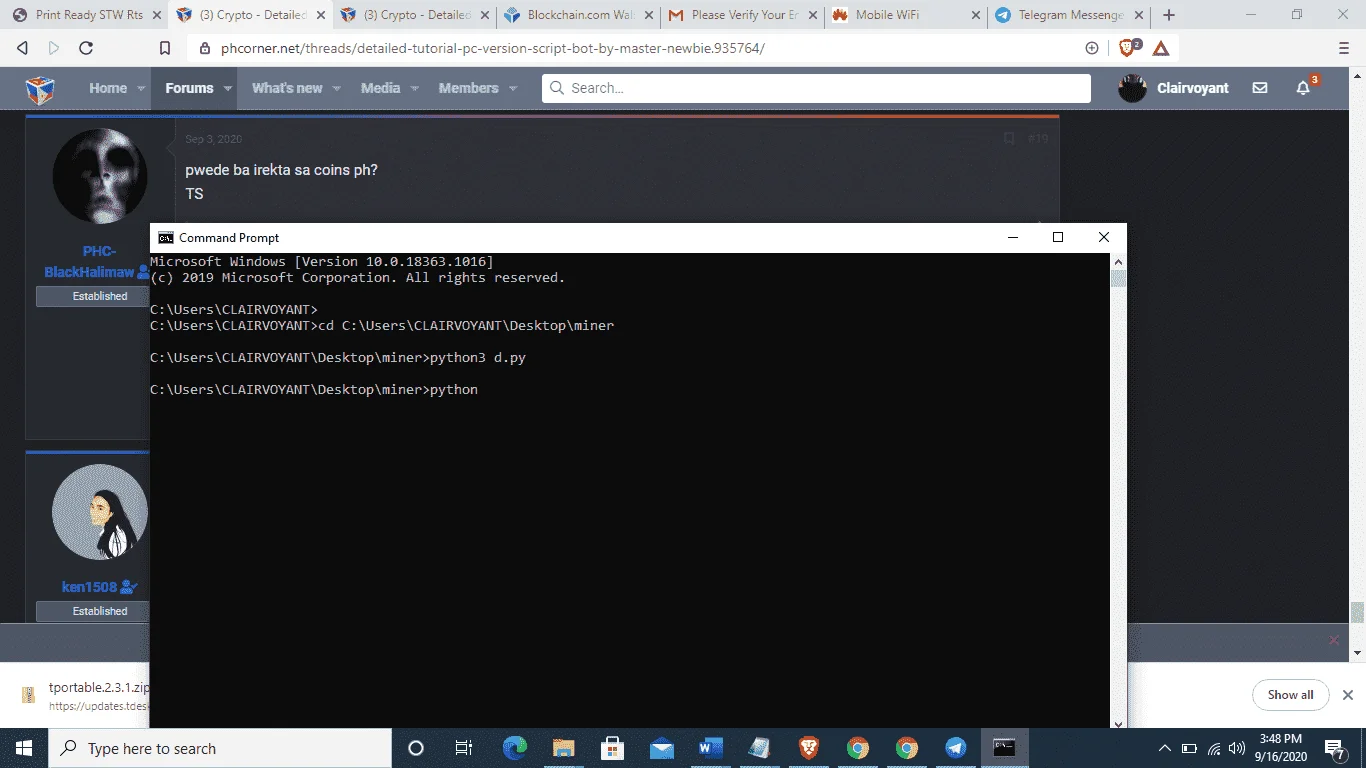1366x768 pixels.
Task: Go back to the previous page
Action: pos(22,48)
